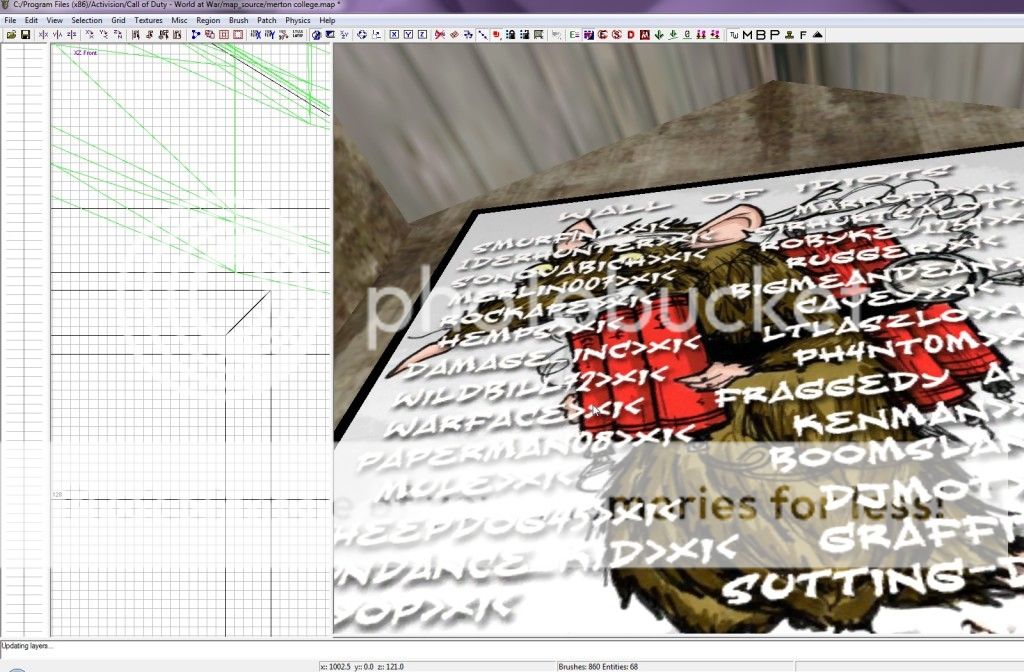Screen dimensions: 1024x672
Task: Toggle the Z axis lock button
Action: (x=422, y=35)
